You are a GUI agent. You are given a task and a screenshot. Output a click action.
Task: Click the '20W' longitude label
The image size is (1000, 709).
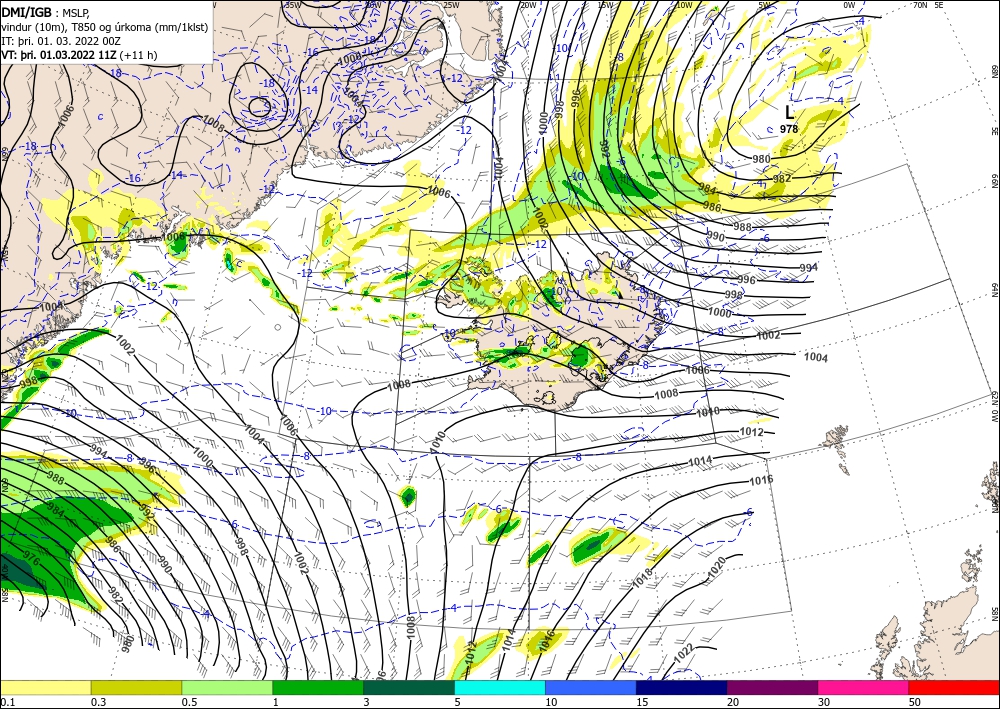(528, 5)
